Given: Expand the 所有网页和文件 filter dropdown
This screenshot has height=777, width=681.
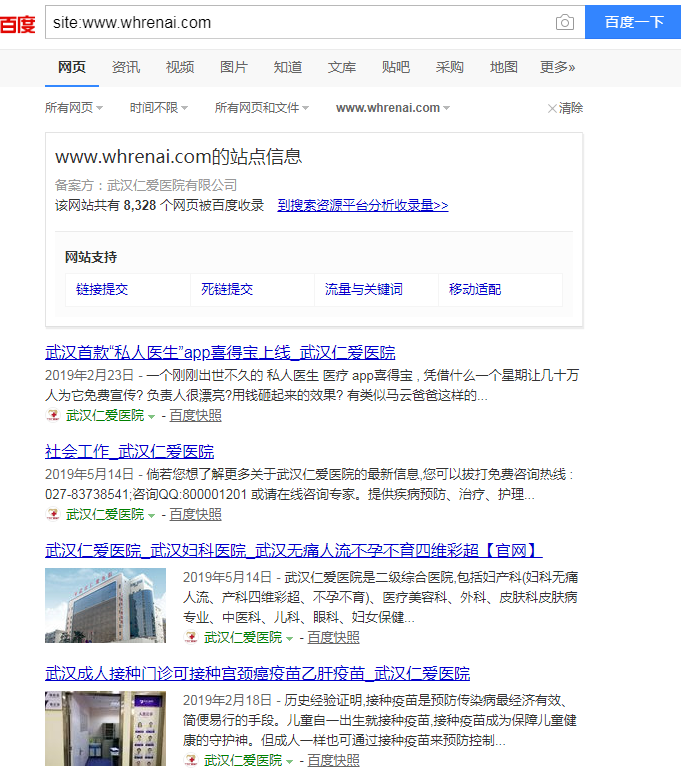Looking at the screenshot, I should 262,108.
